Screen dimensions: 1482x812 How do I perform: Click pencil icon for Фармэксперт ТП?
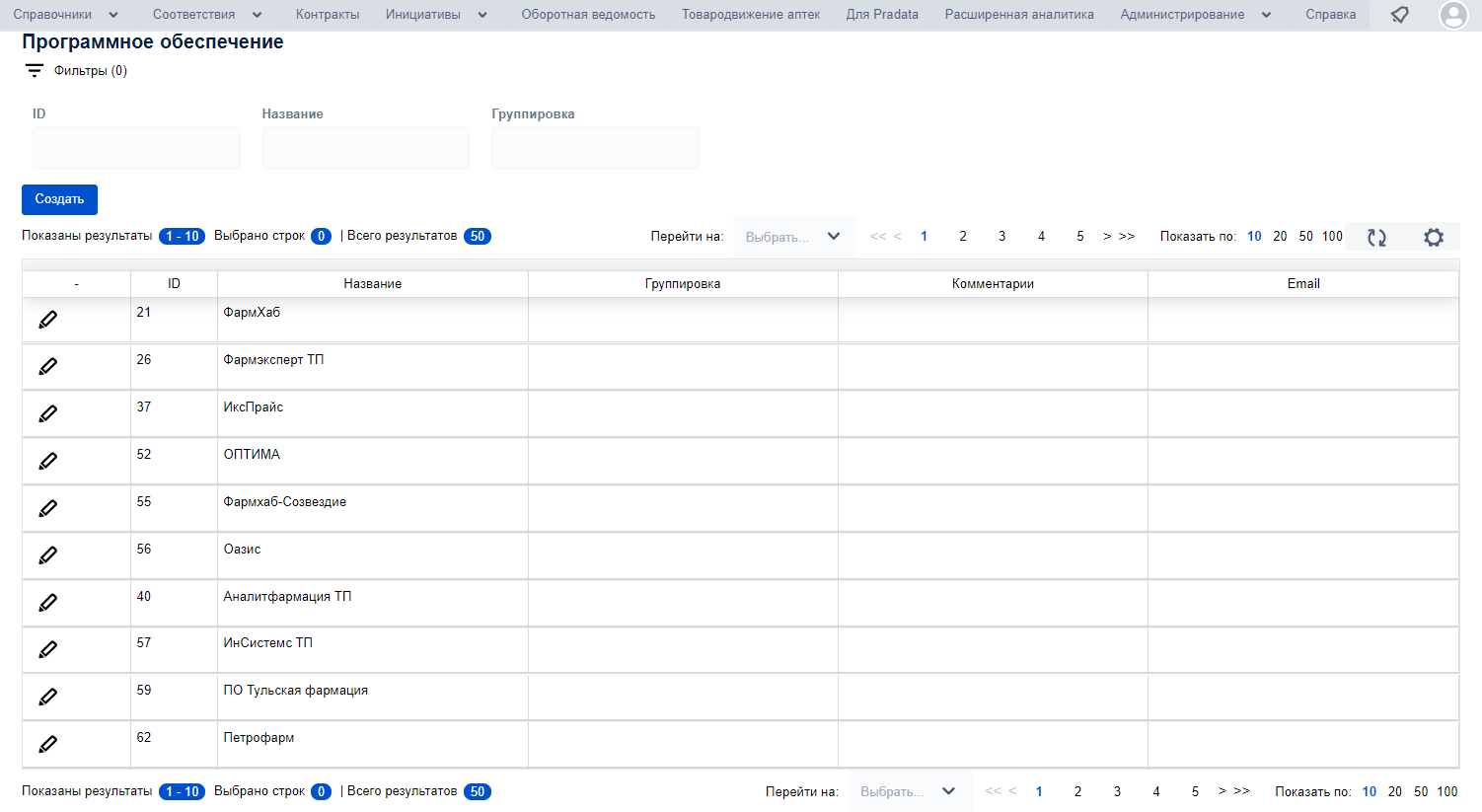tap(47, 367)
